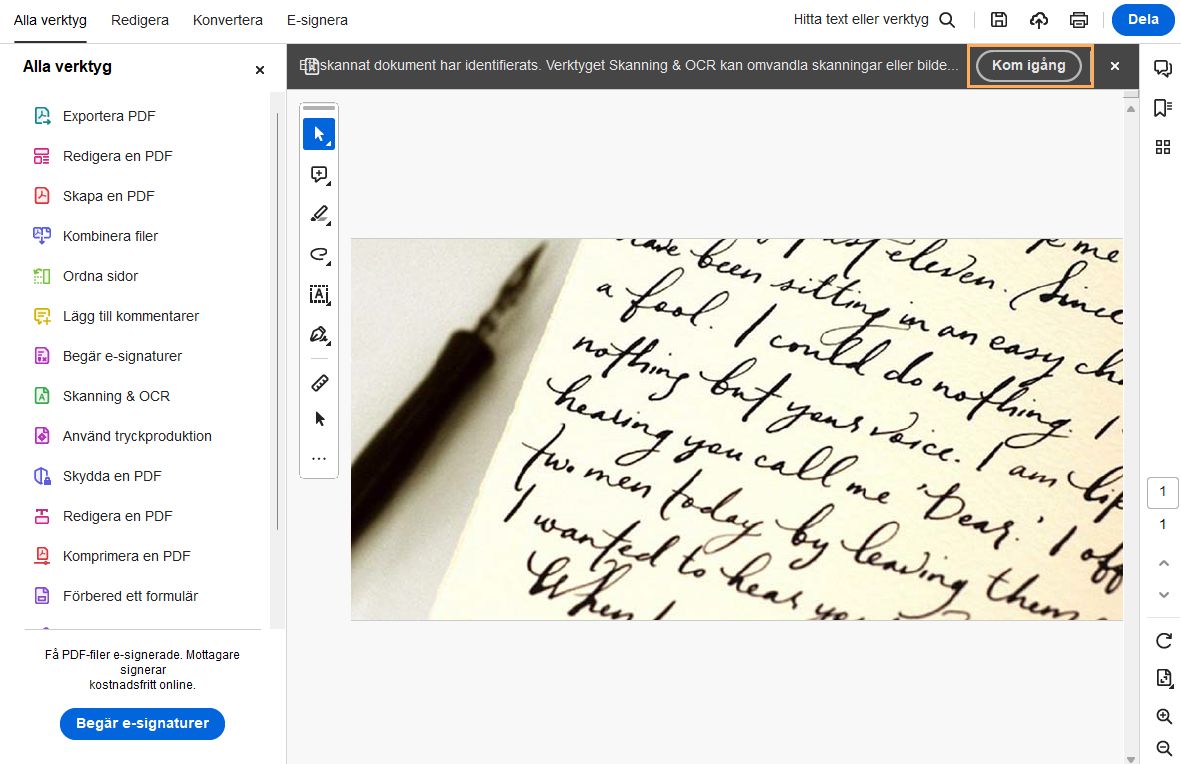This screenshot has width=1181, height=764.
Task: Show the bookmarks panel
Action: pos(1162,107)
